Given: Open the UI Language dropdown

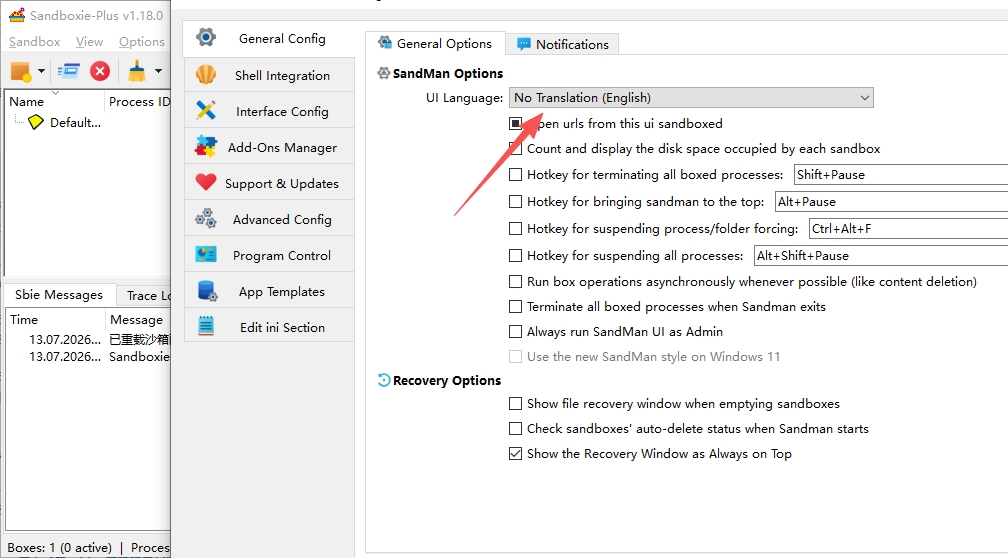Looking at the screenshot, I should [x=691, y=98].
